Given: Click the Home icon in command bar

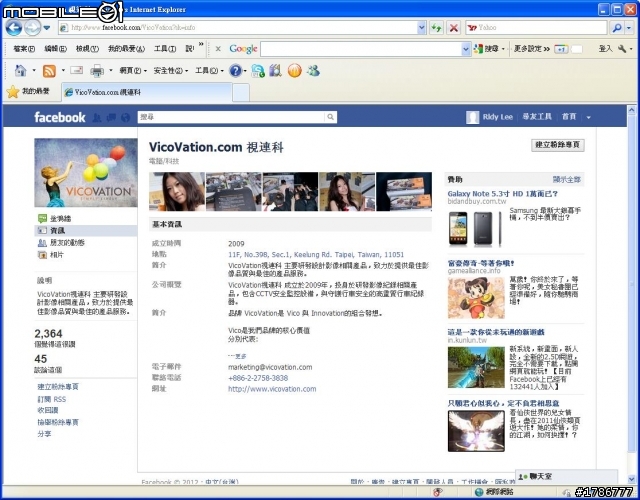Looking at the screenshot, I should (x=20, y=71).
